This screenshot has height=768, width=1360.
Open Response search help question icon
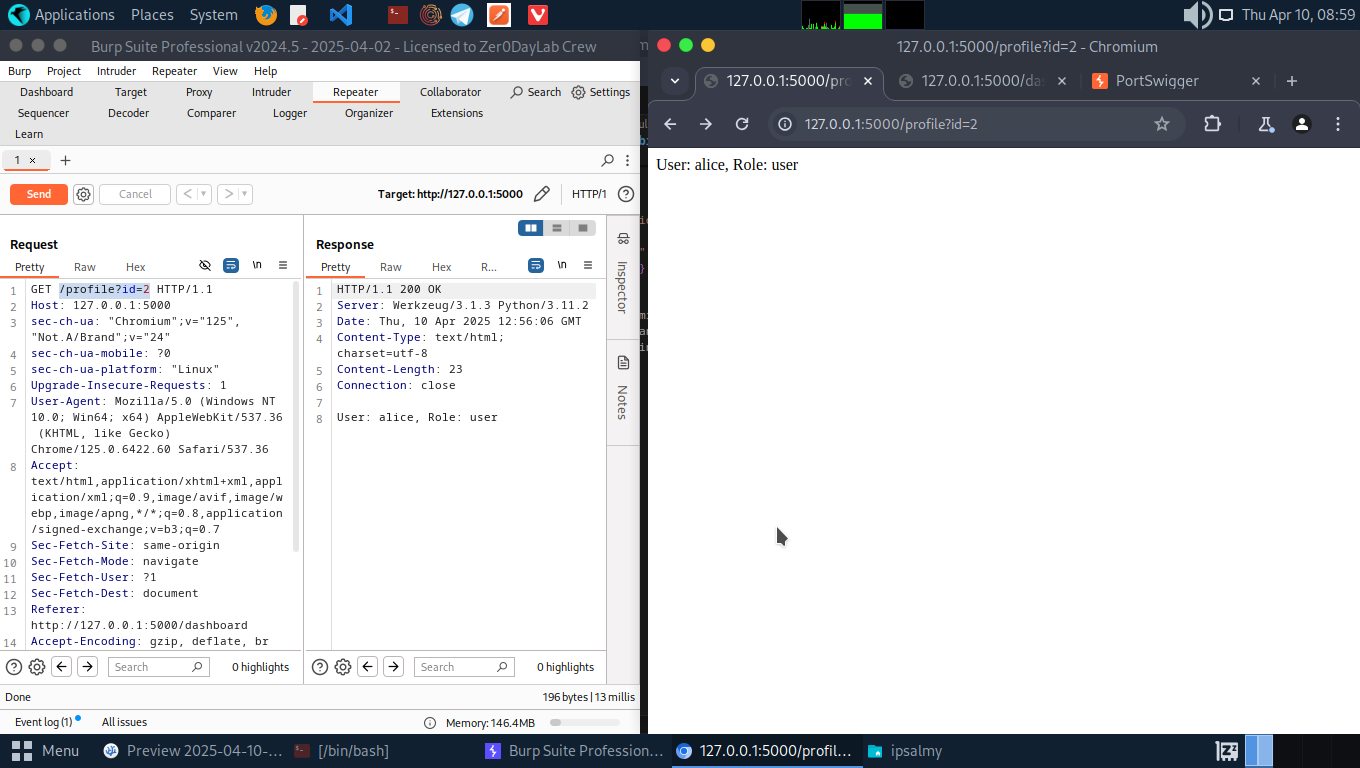coord(320,667)
